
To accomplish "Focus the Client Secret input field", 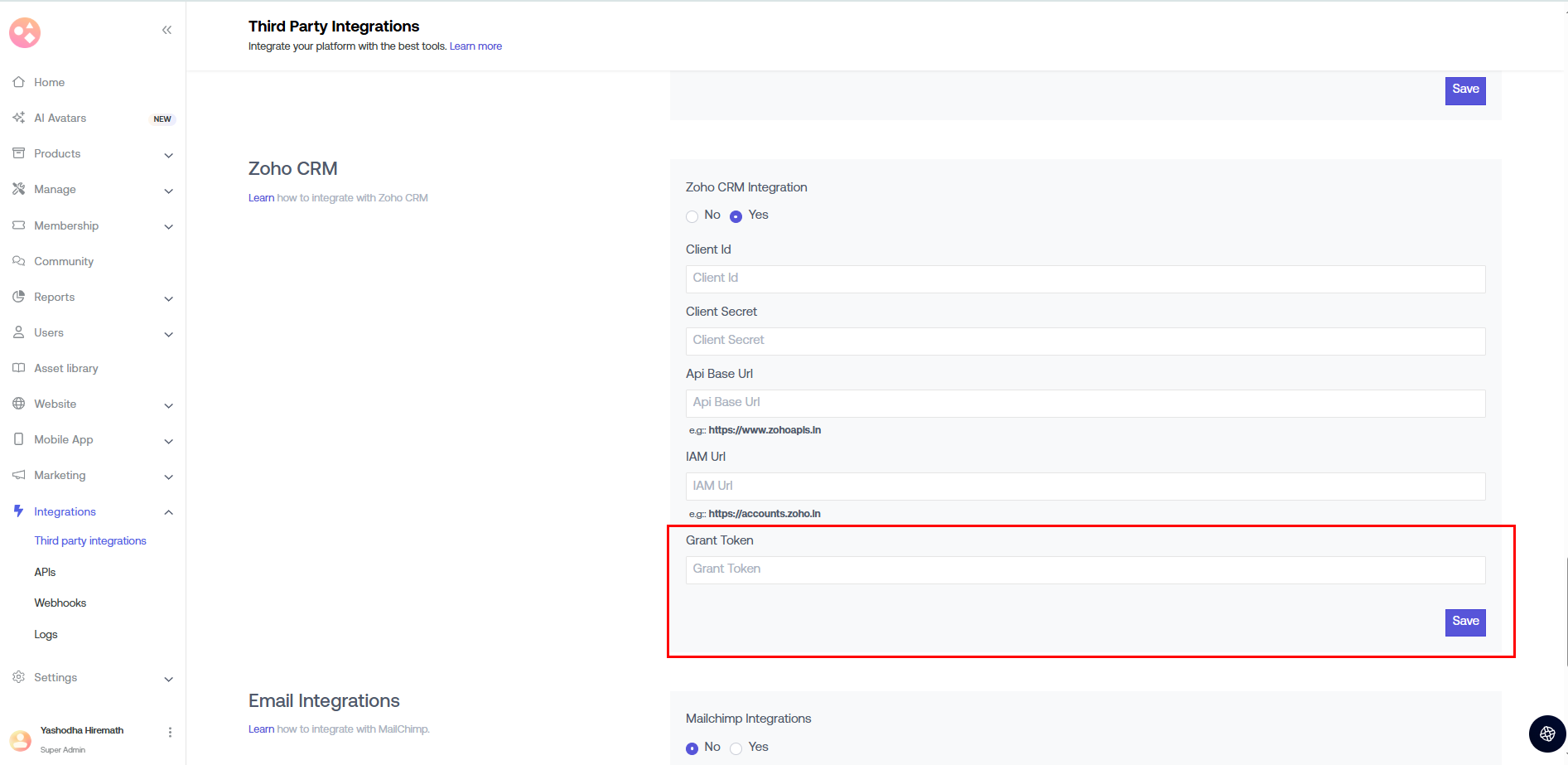I will 1085,341.
